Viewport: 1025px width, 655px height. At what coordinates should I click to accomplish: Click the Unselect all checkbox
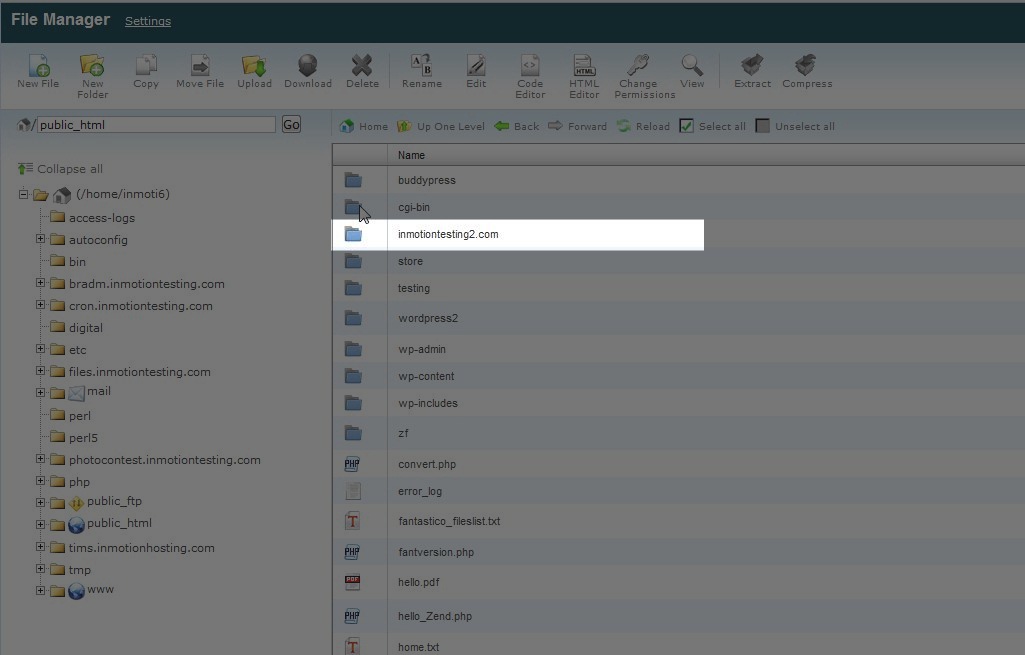click(x=763, y=126)
